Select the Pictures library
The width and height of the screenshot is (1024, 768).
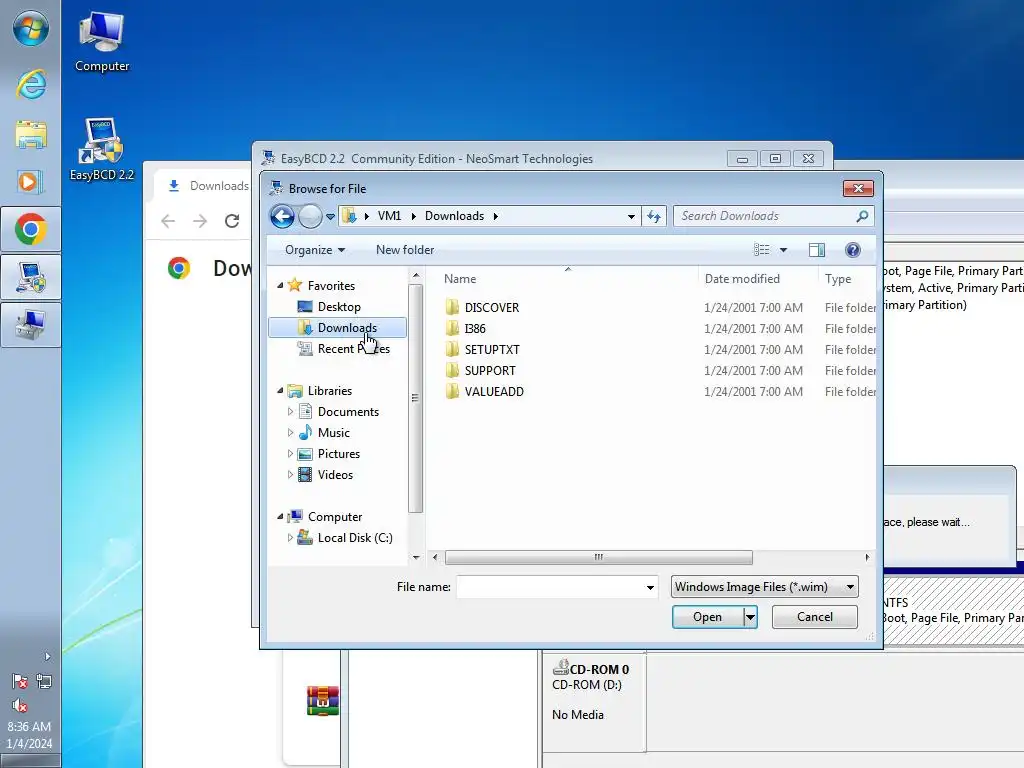coord(338,454)
